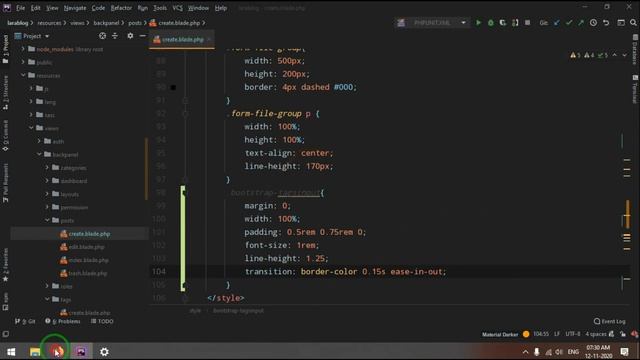The height and width of the screenshot is (360, 640).
Task: Expand the dashboard folder
Action: 47,180
